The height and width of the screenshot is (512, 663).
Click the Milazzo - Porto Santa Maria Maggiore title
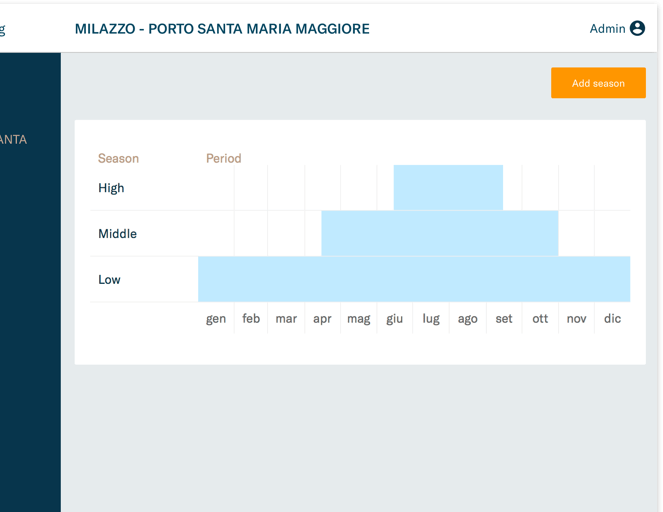(222, 29)
